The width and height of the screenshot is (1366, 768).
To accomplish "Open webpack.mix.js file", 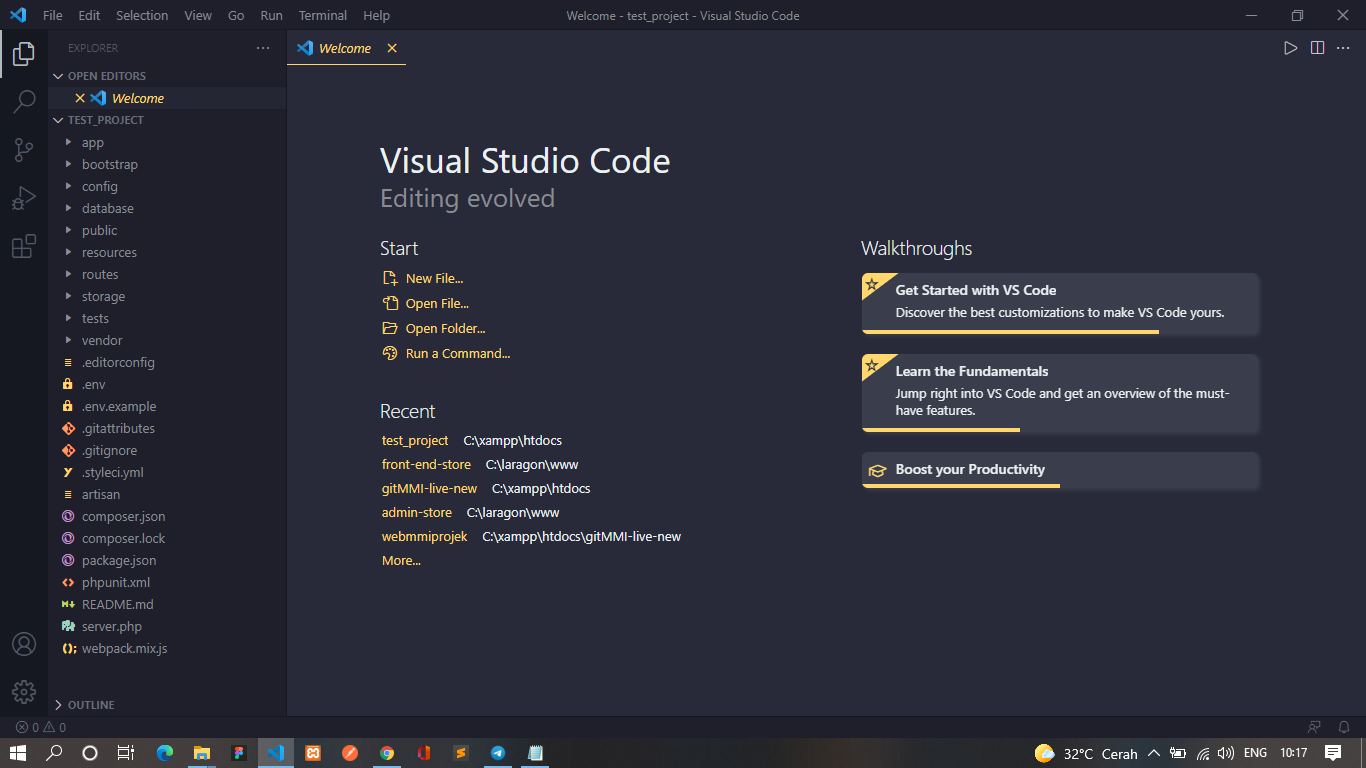I will [167, 648].
